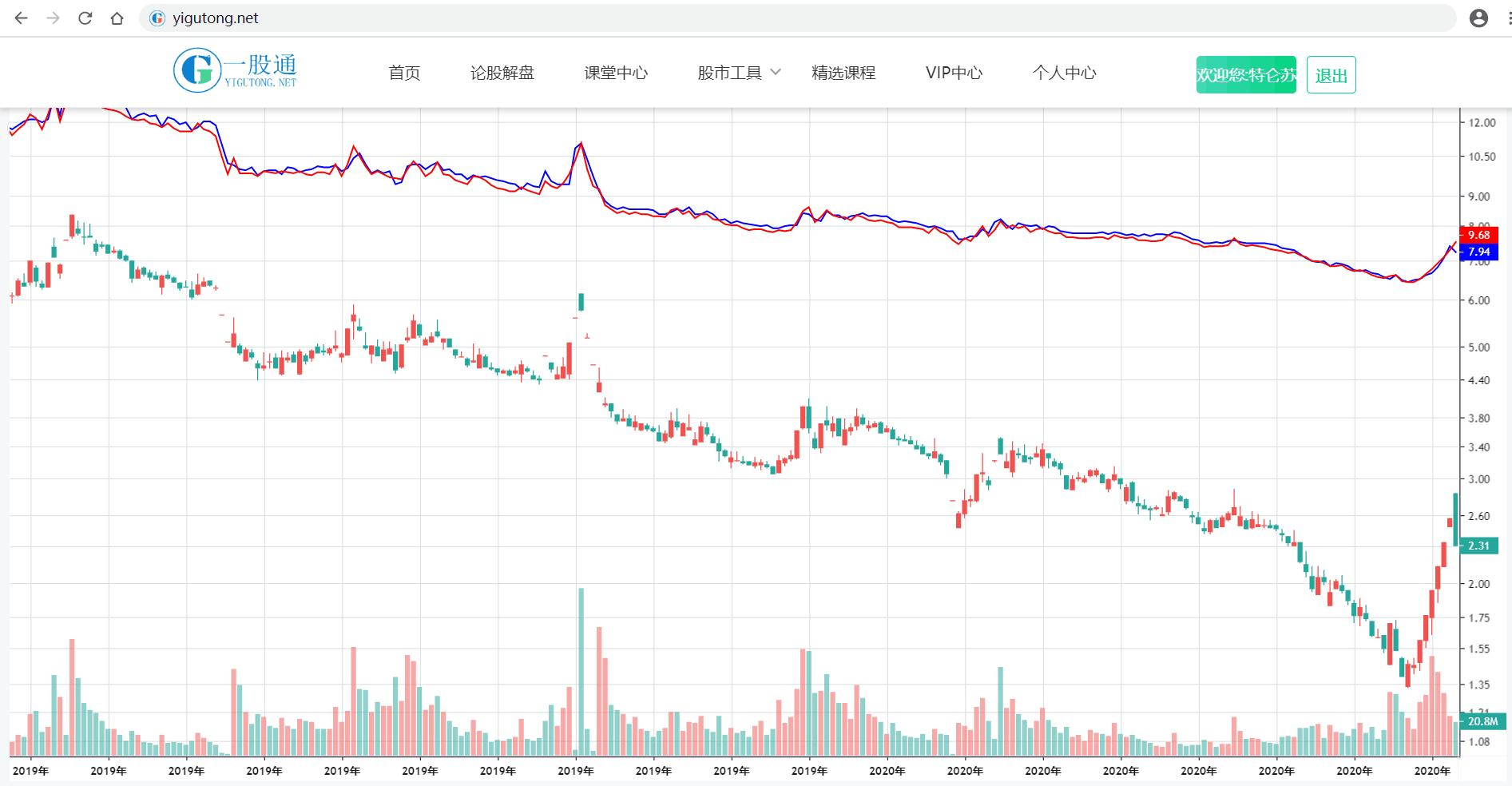Image resolution: width=1512 pixels, height=786 pixels.
Task: Click the 退出 logout button
Action: pyautogui.click(x=1330, y=74)
